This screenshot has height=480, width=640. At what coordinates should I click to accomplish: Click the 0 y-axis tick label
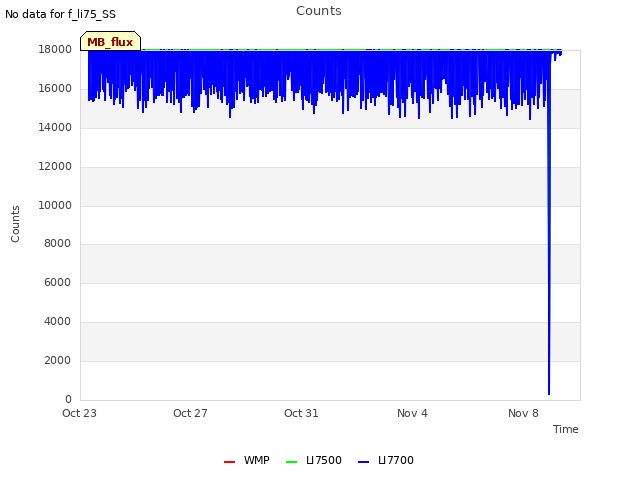(x=68, y=399)
